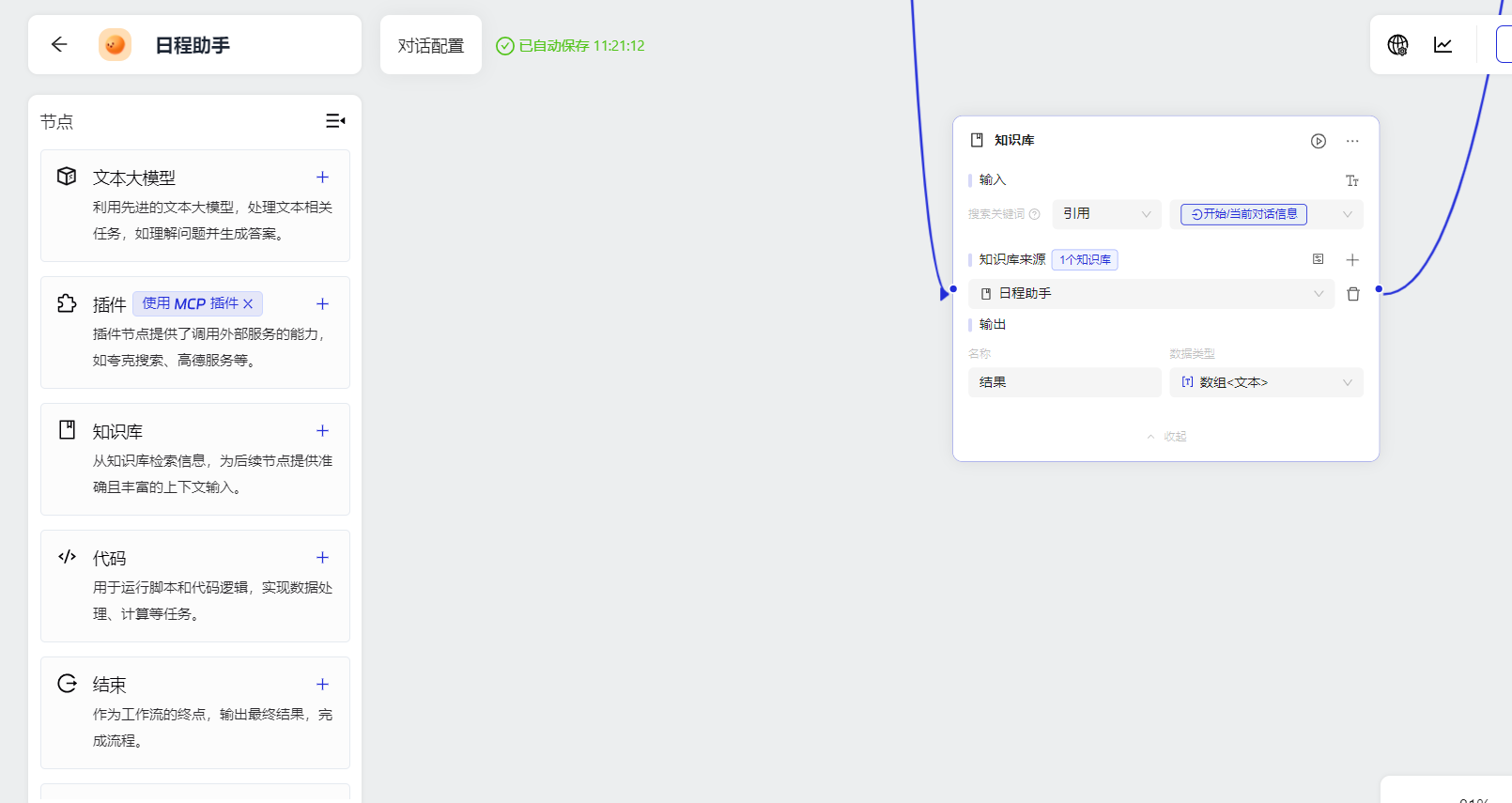This screenshot has width=1512, height=803.
Task: Click the 输出 section label
Action: [x=992, y=324]
